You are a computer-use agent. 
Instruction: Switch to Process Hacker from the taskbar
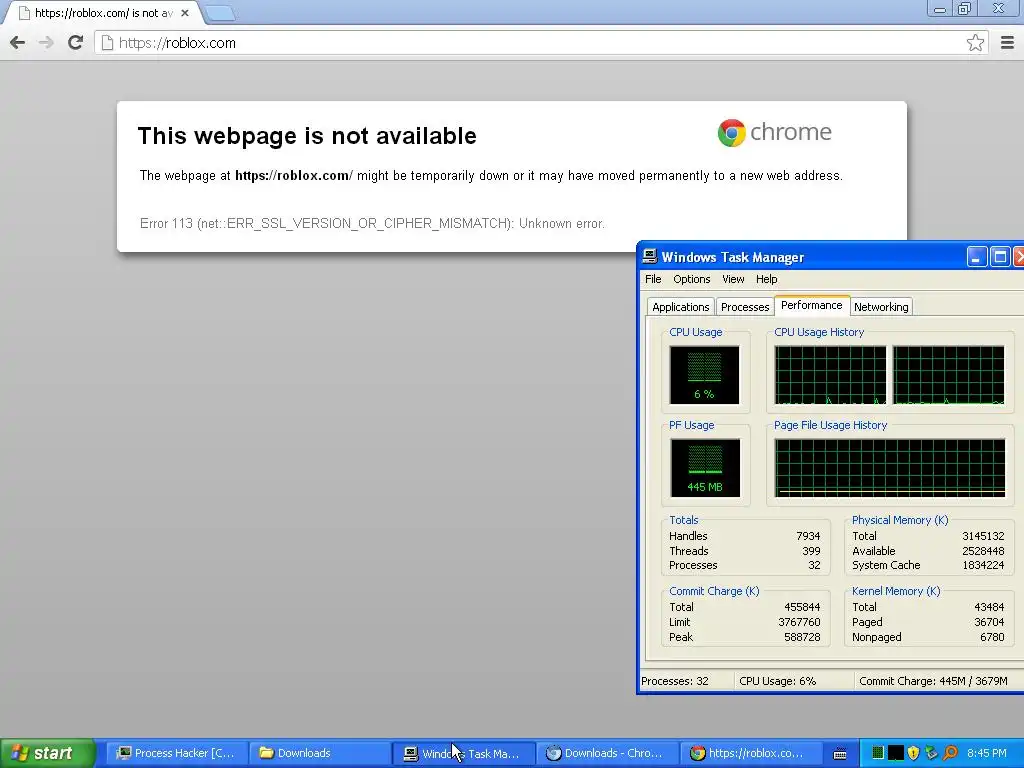pyautogui.click(x=176, y=753)
